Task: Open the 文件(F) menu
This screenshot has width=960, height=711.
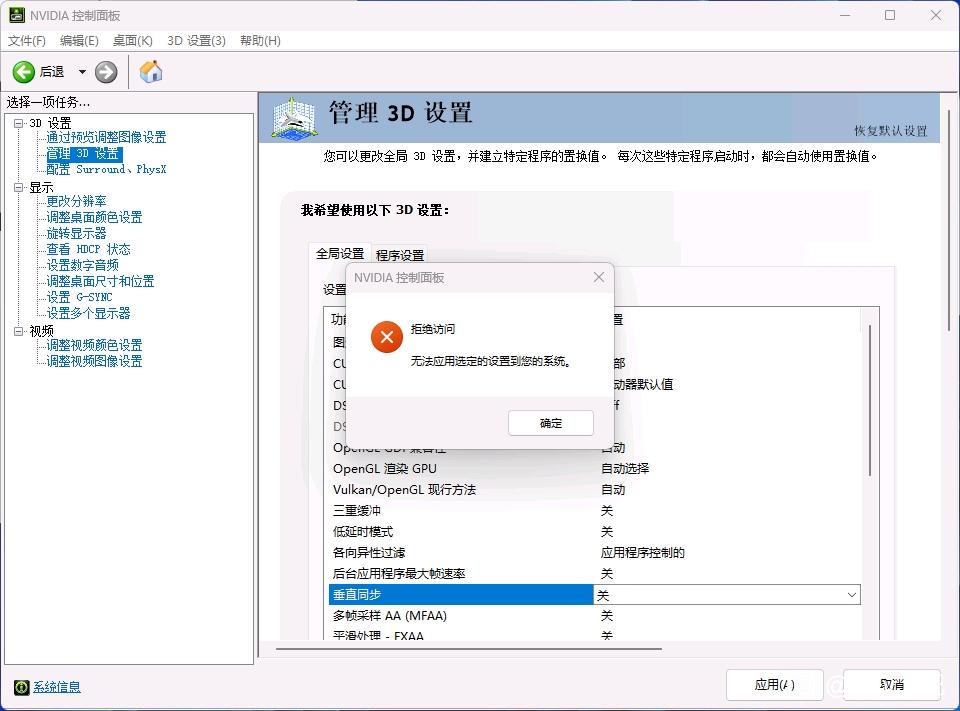Action: 27,40
